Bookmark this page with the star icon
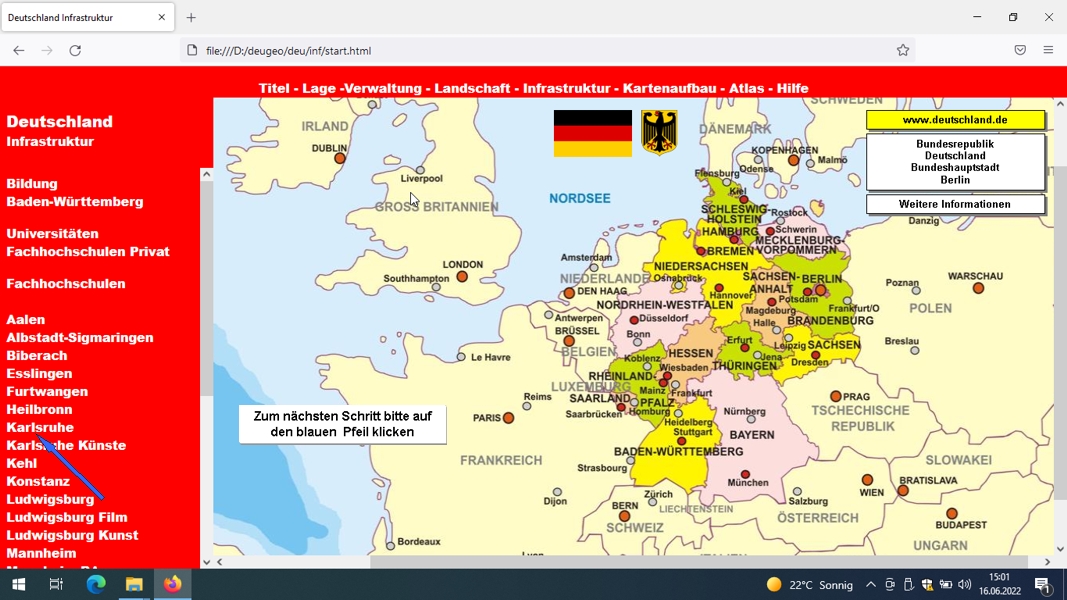 tap(902, 50)
